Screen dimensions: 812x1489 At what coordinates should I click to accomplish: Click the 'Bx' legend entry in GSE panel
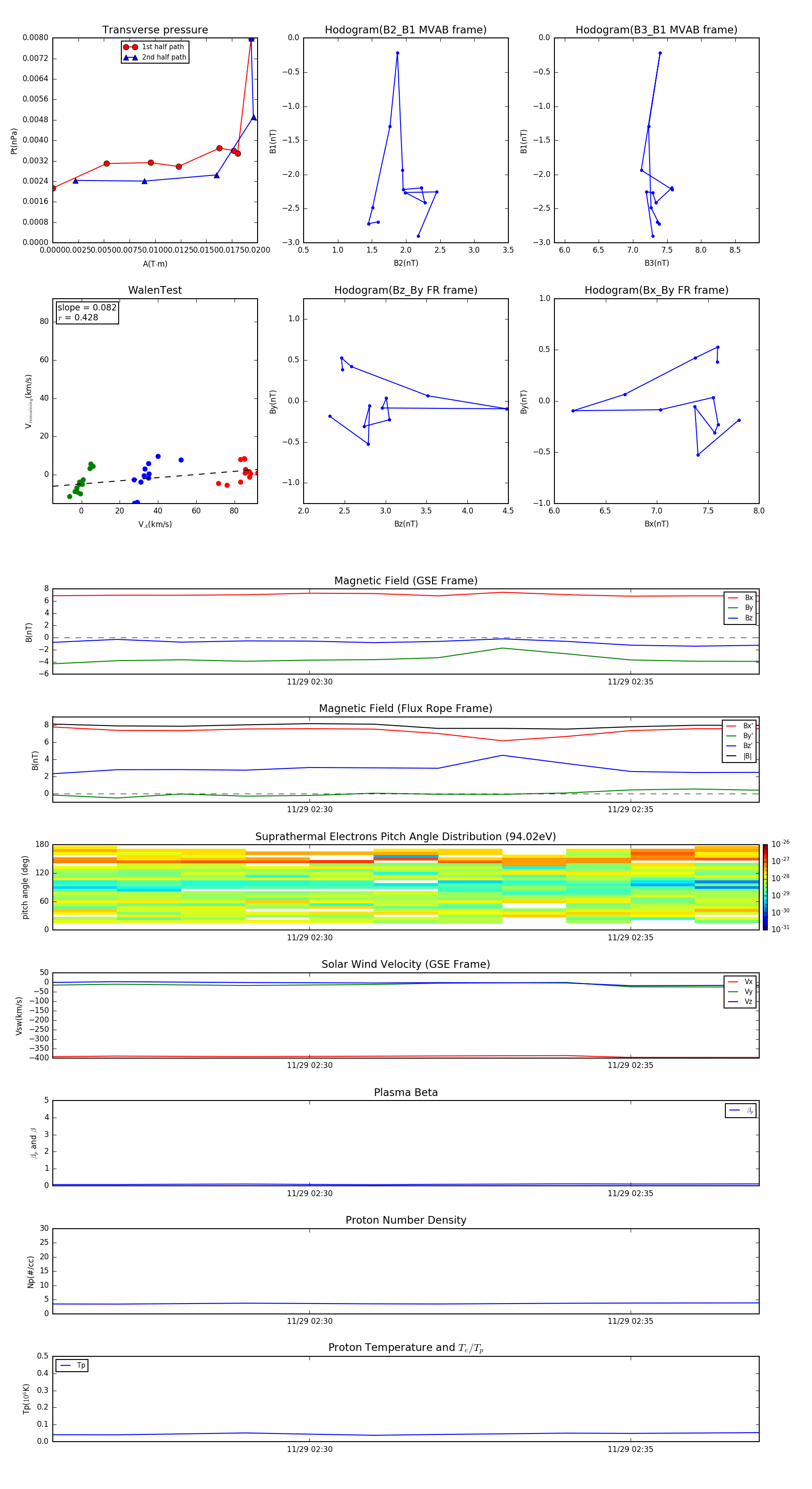click(x=740, y=598)
